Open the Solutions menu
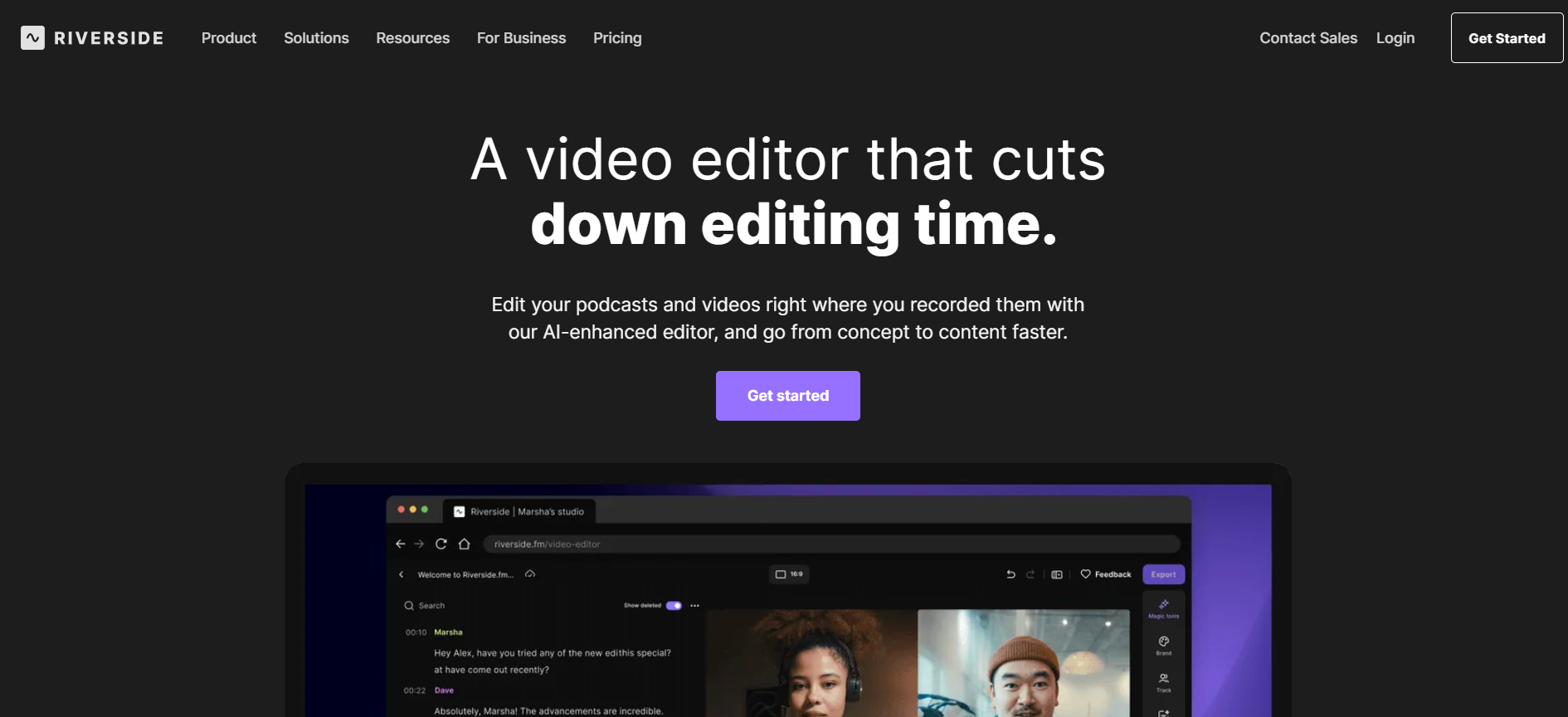This screenshot has width=1568, height=717. [x=316, y=38]
